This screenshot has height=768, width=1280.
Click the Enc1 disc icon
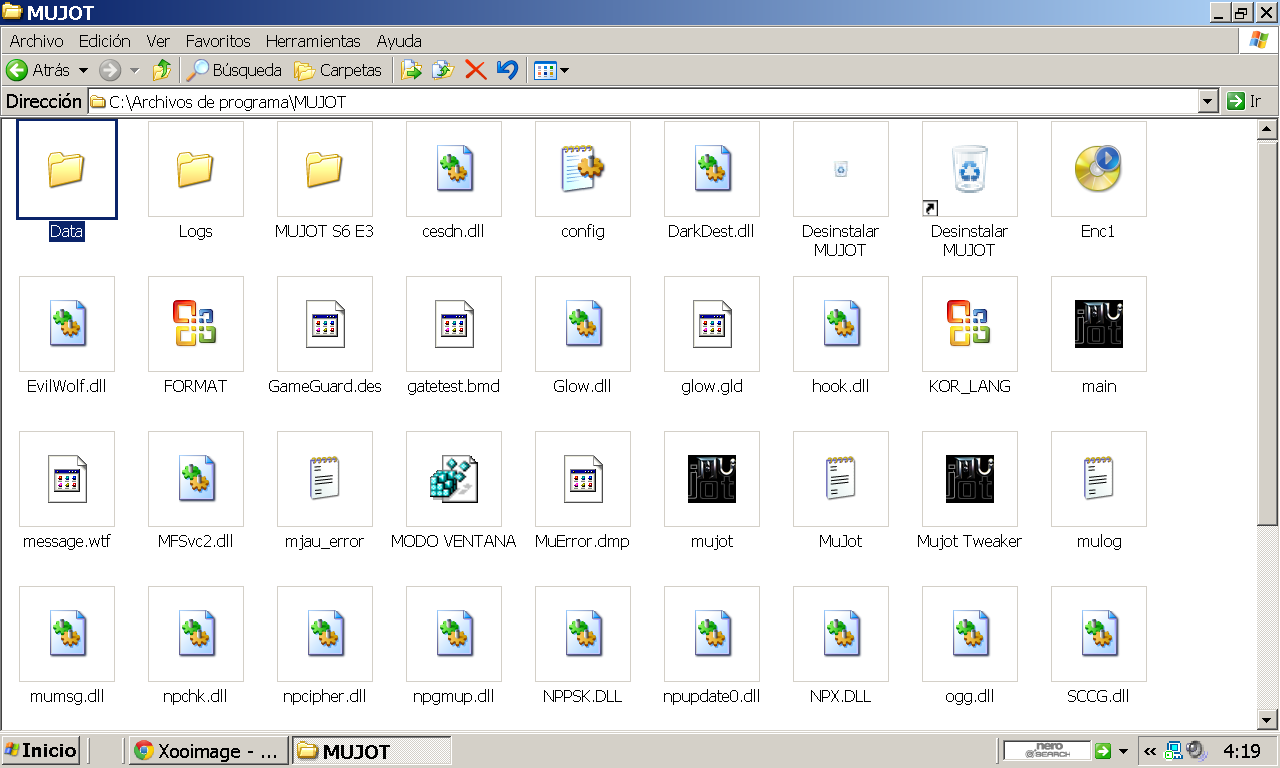click(1098, 169)
